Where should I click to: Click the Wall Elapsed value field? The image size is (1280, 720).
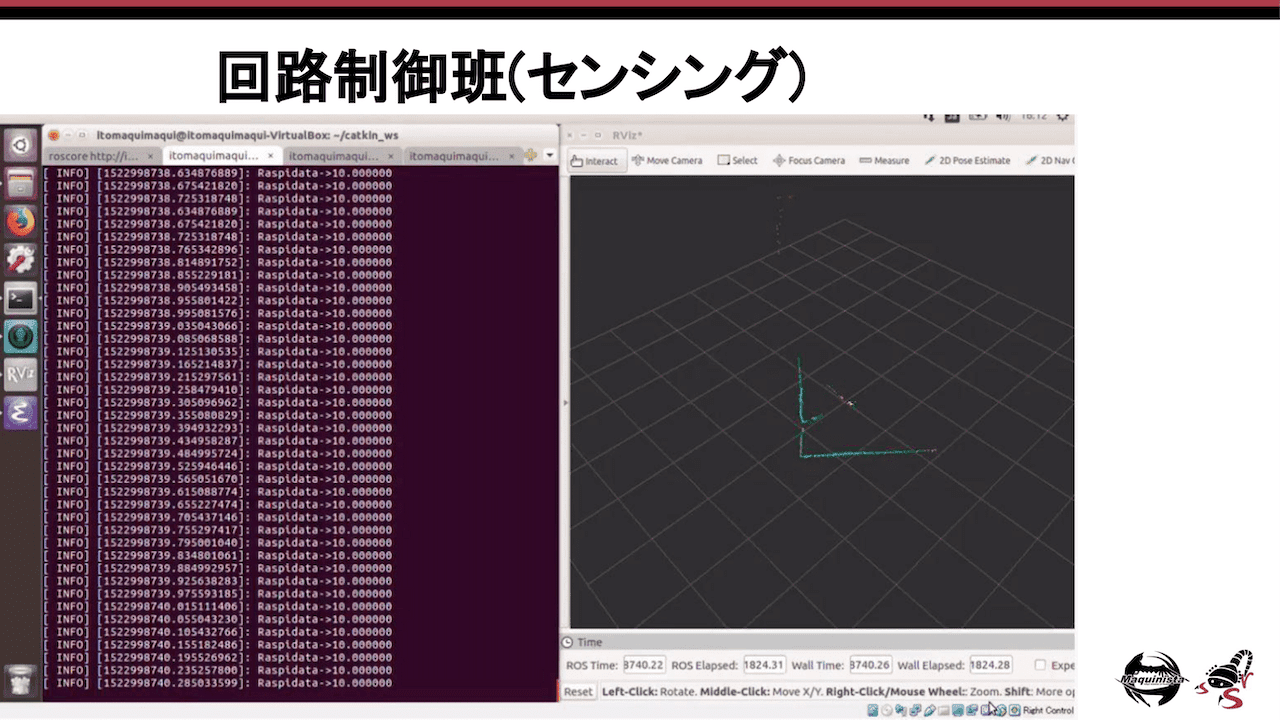pos(991,665)
